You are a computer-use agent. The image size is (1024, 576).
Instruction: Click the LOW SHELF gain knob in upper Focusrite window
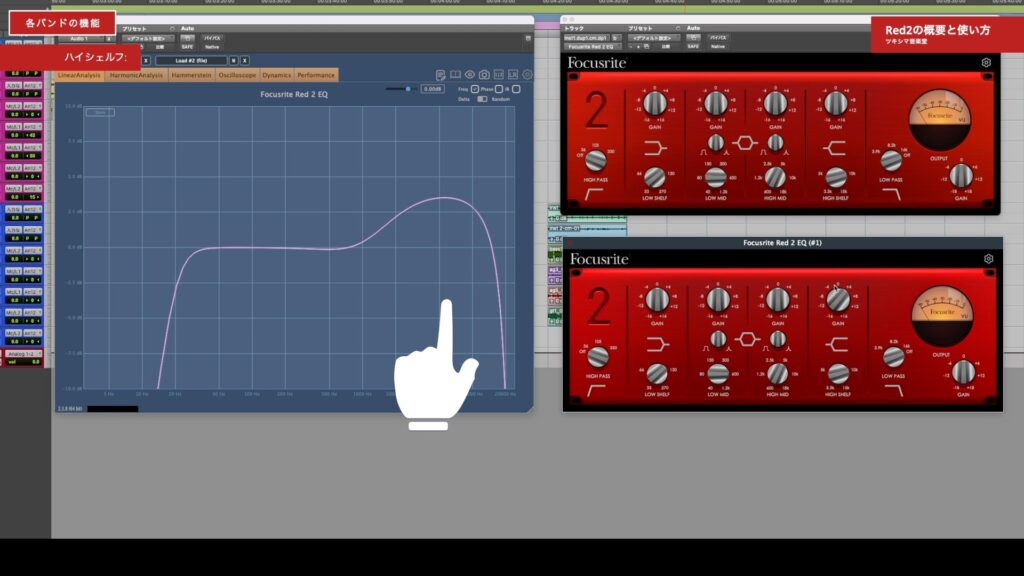(x=655, y=103)
